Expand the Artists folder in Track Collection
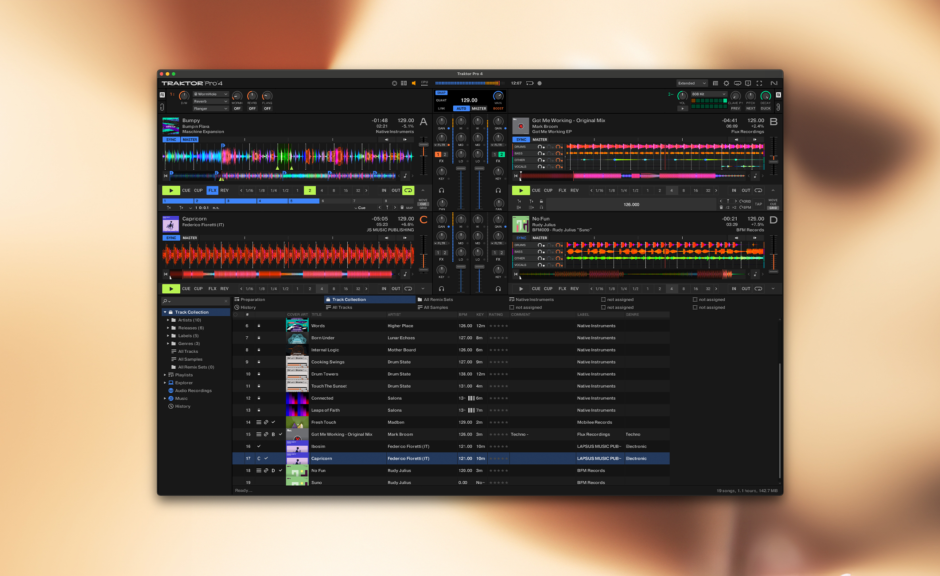Screen dimensions: 940x576 [167, 321]
